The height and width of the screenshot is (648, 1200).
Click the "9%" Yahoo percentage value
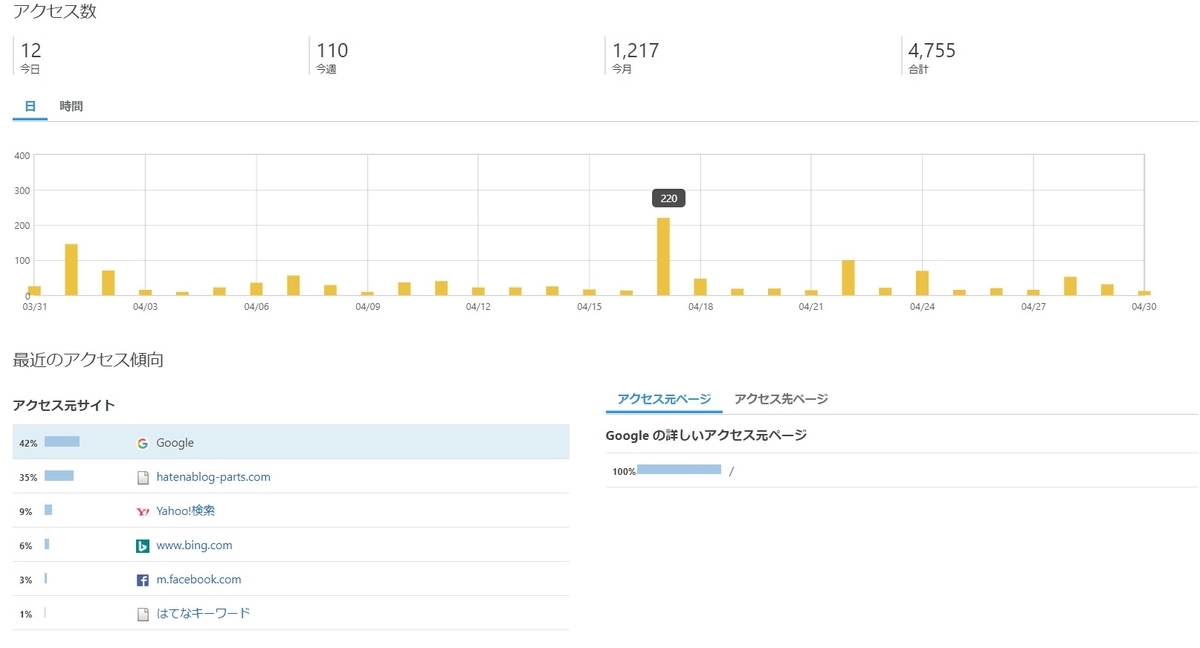tap(25, 512)
